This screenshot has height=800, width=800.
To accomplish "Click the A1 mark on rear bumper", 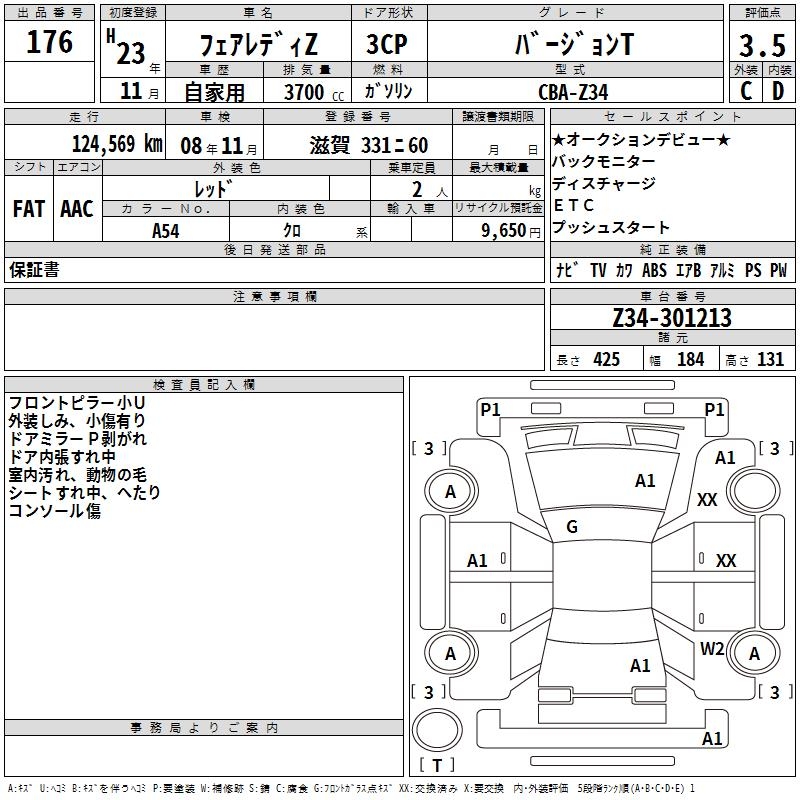I will (x=712, y=738).
